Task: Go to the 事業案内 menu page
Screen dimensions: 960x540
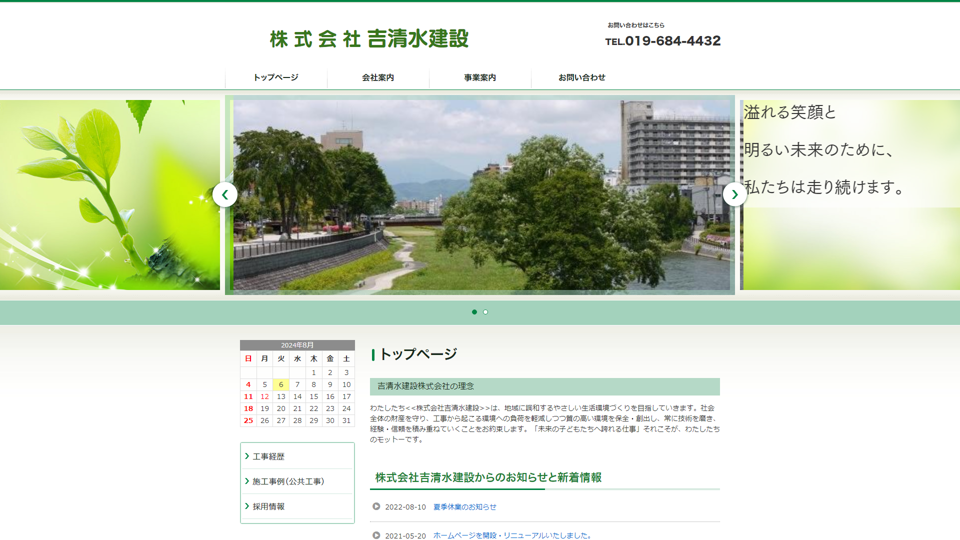Action: click(480, 78)
